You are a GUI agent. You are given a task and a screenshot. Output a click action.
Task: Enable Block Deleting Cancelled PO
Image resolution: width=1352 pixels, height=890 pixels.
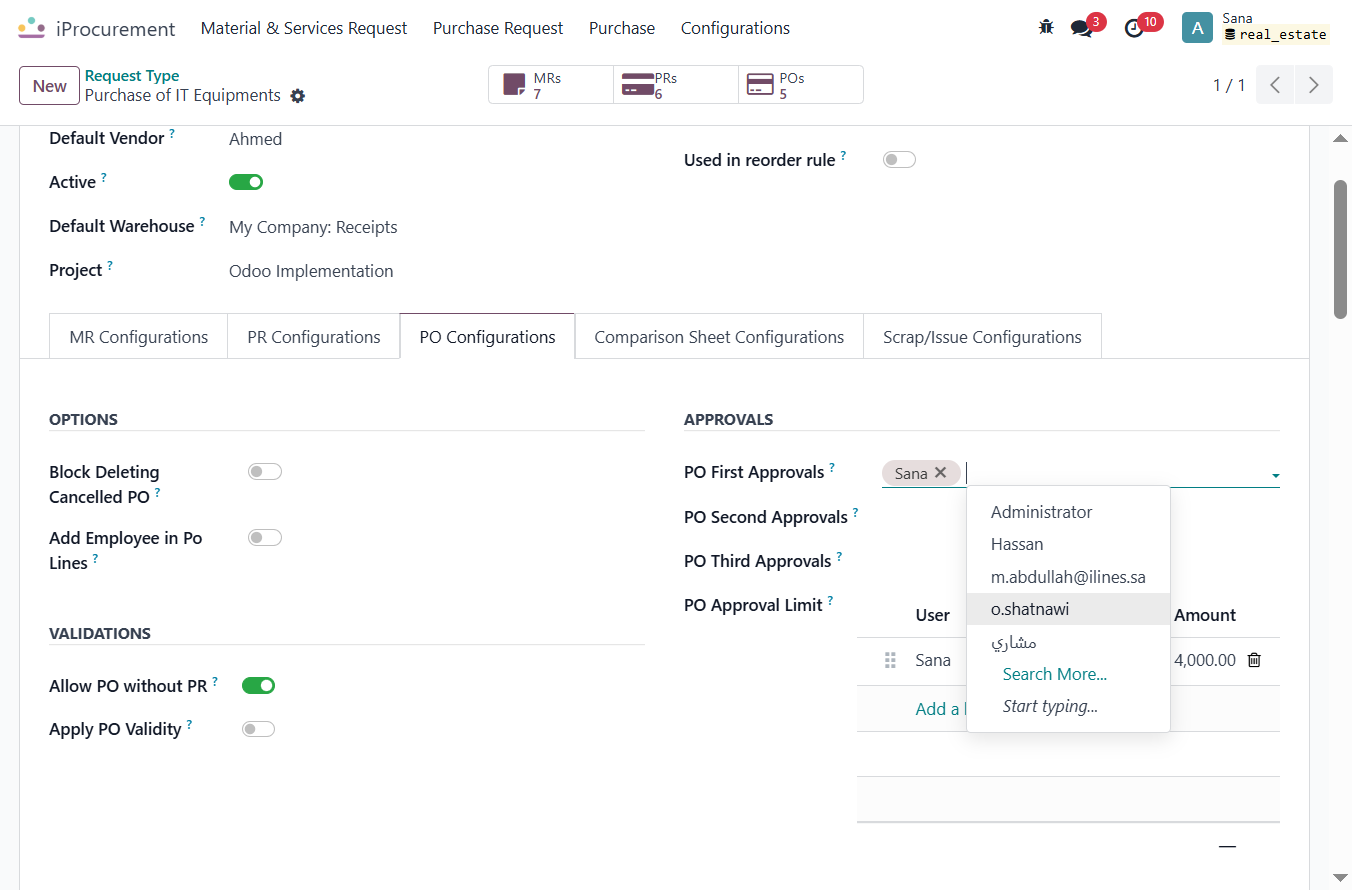265,472
